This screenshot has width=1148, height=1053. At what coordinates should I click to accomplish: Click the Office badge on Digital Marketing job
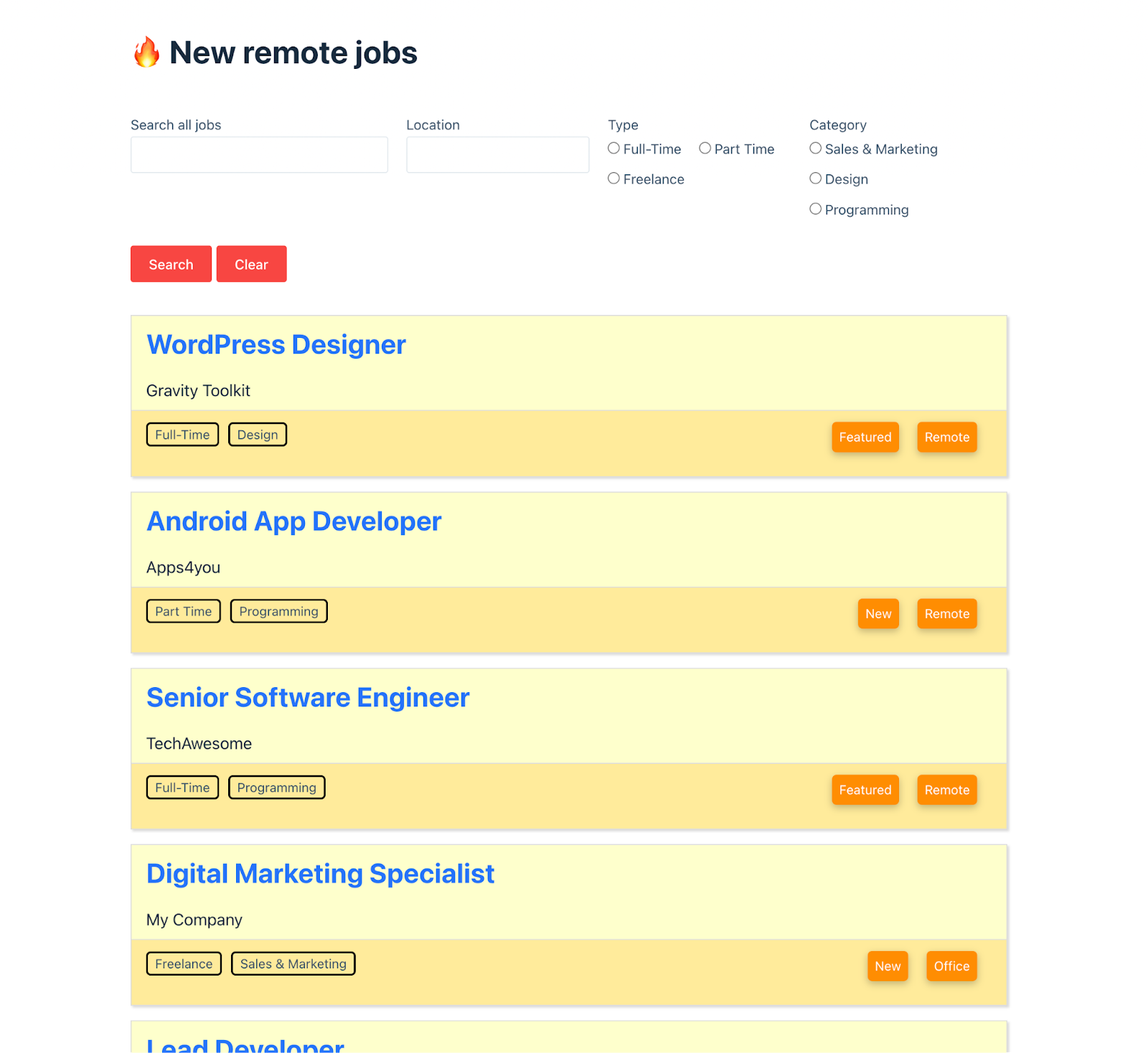pos(951,966)
